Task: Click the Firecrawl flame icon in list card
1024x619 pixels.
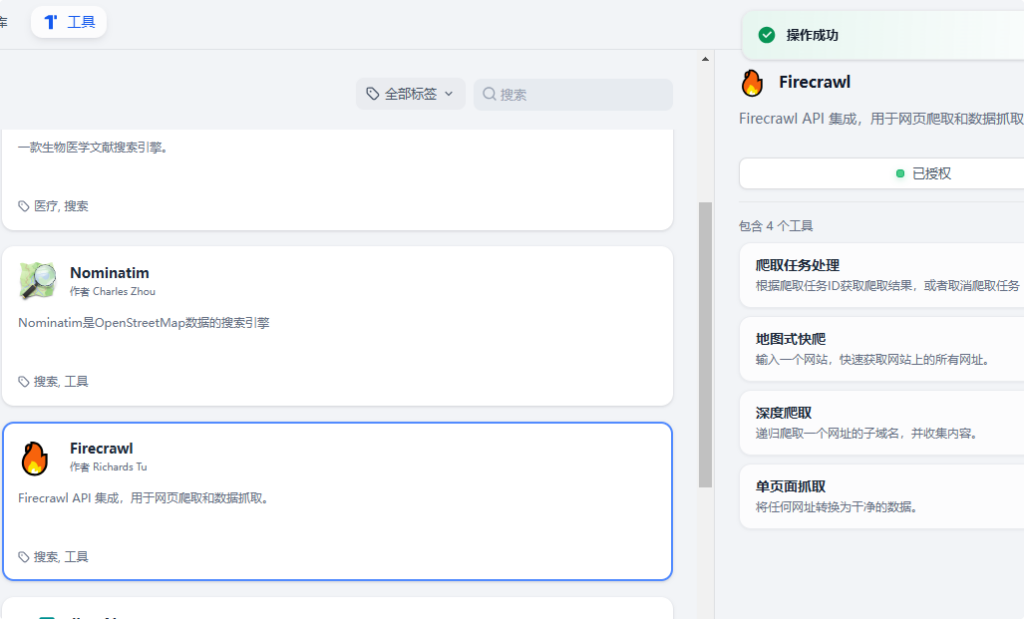Action: click(x=35, y=458)
